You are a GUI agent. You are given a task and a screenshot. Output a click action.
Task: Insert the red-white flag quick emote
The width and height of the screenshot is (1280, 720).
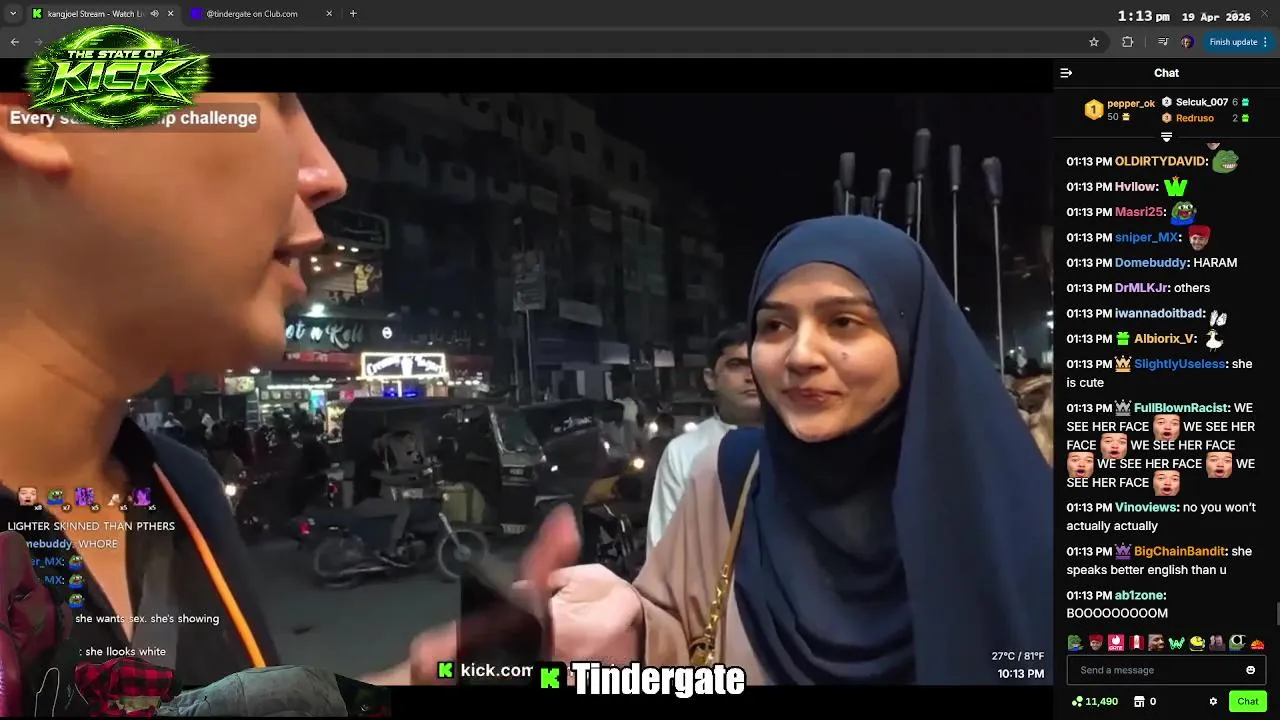[1137, 643]
